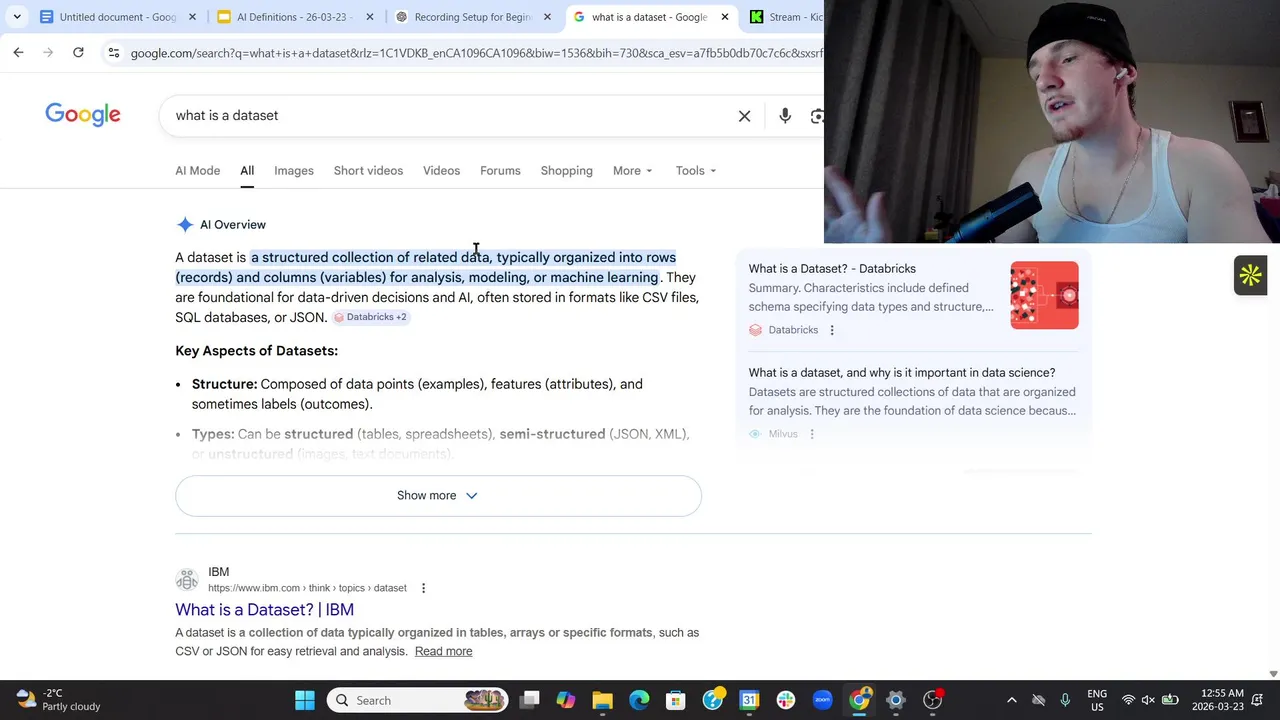1280x720 pixels.
Task: Clear the search box with X
Action: 744,116
